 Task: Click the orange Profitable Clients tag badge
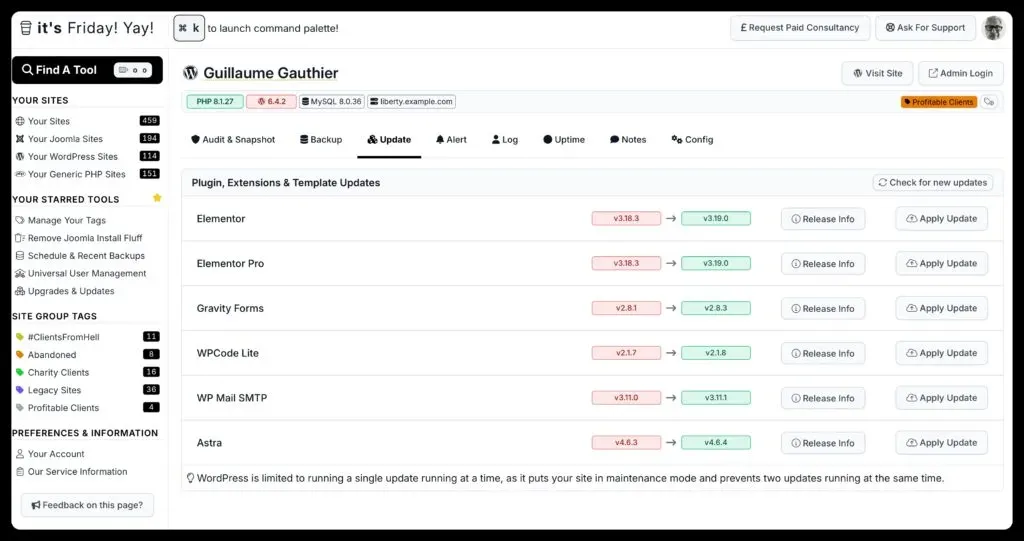click(938, 102)
